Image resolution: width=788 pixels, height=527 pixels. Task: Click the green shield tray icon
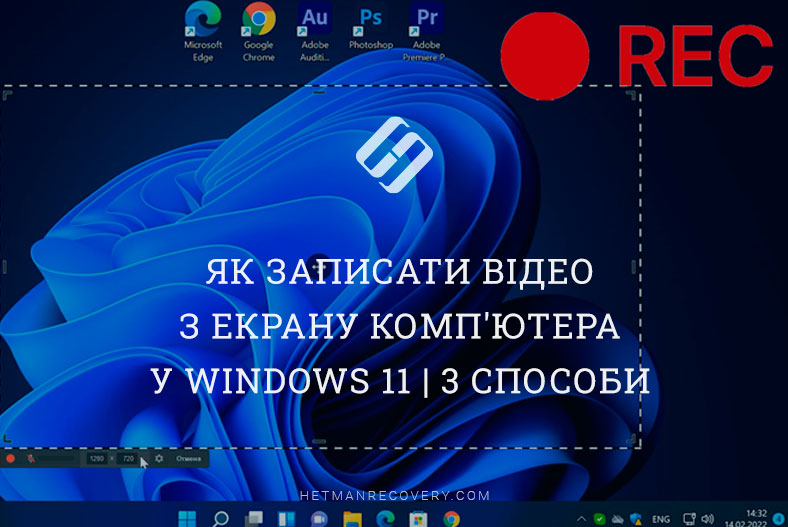600,518
